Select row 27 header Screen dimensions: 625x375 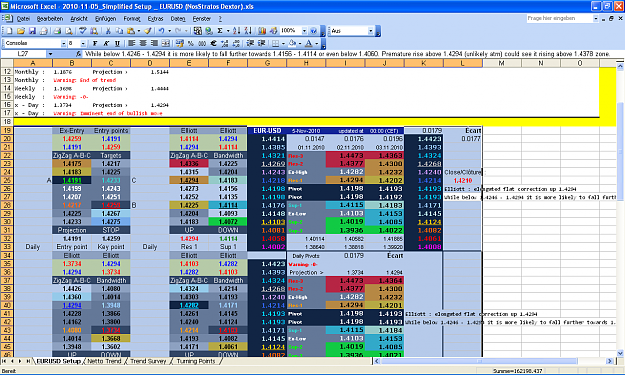point(7,197)
